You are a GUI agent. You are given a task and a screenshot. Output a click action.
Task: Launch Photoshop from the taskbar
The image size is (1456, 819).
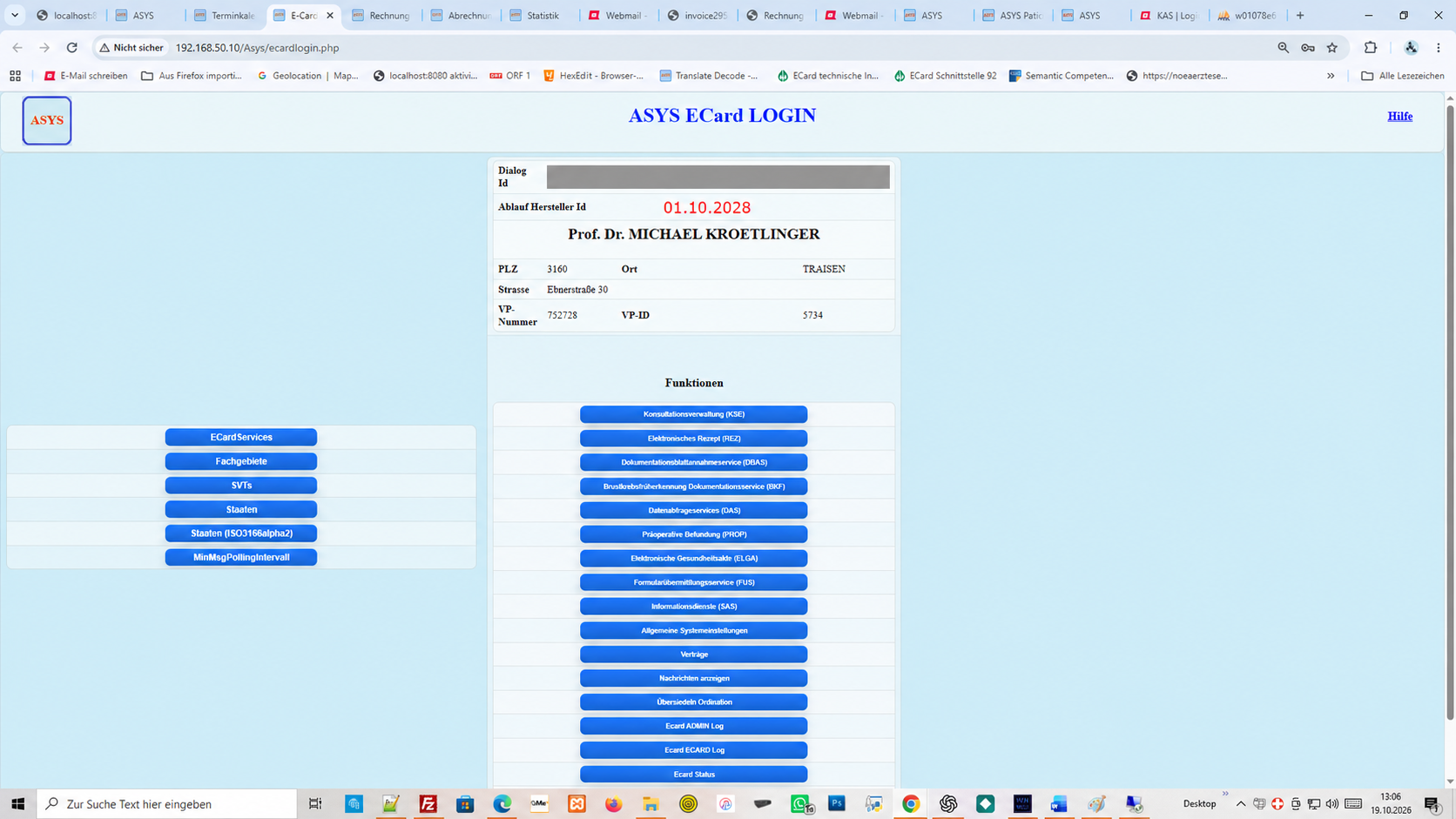point(837,804)
